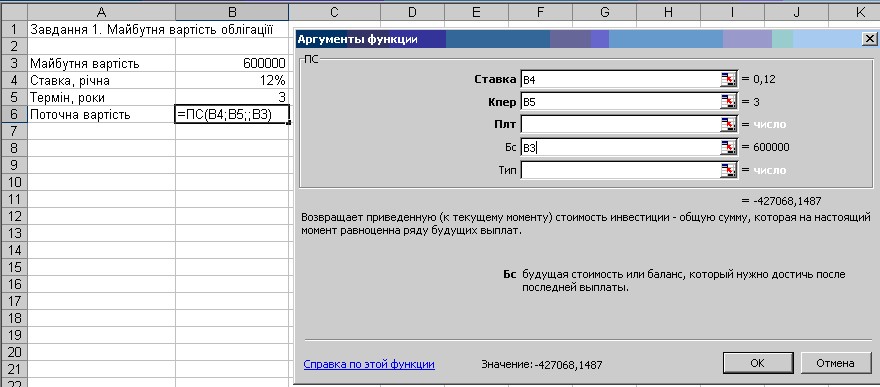Close the Аргументы функции dialog

[x=869, y=39]
